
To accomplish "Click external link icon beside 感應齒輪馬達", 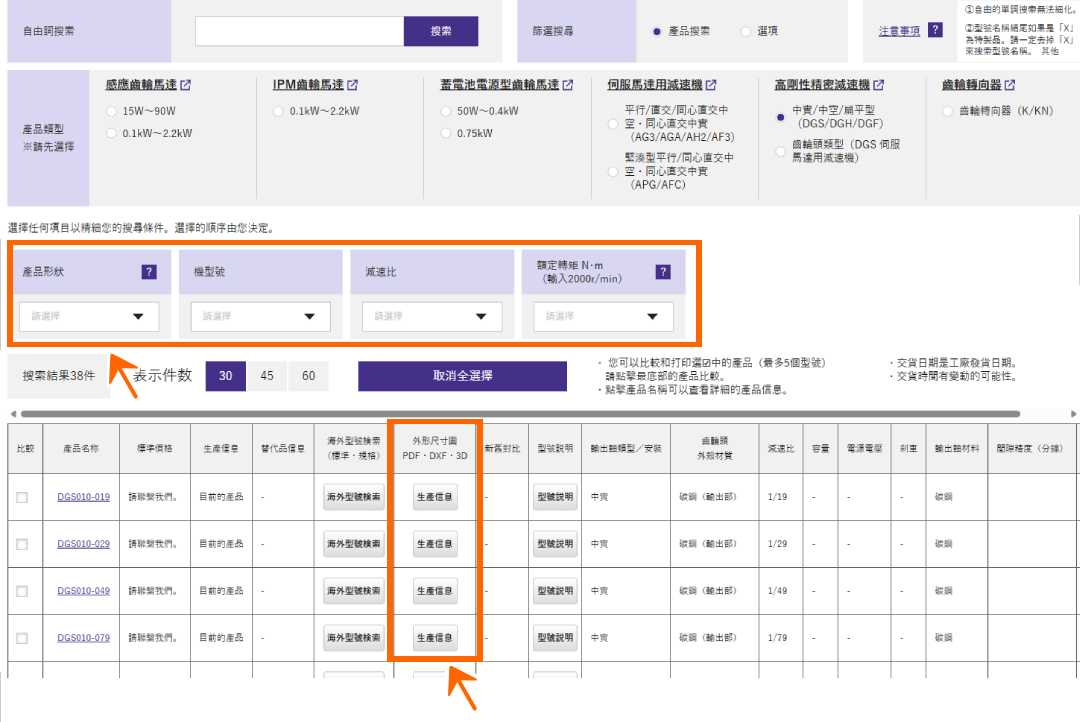I will click(x=185, y=85).
